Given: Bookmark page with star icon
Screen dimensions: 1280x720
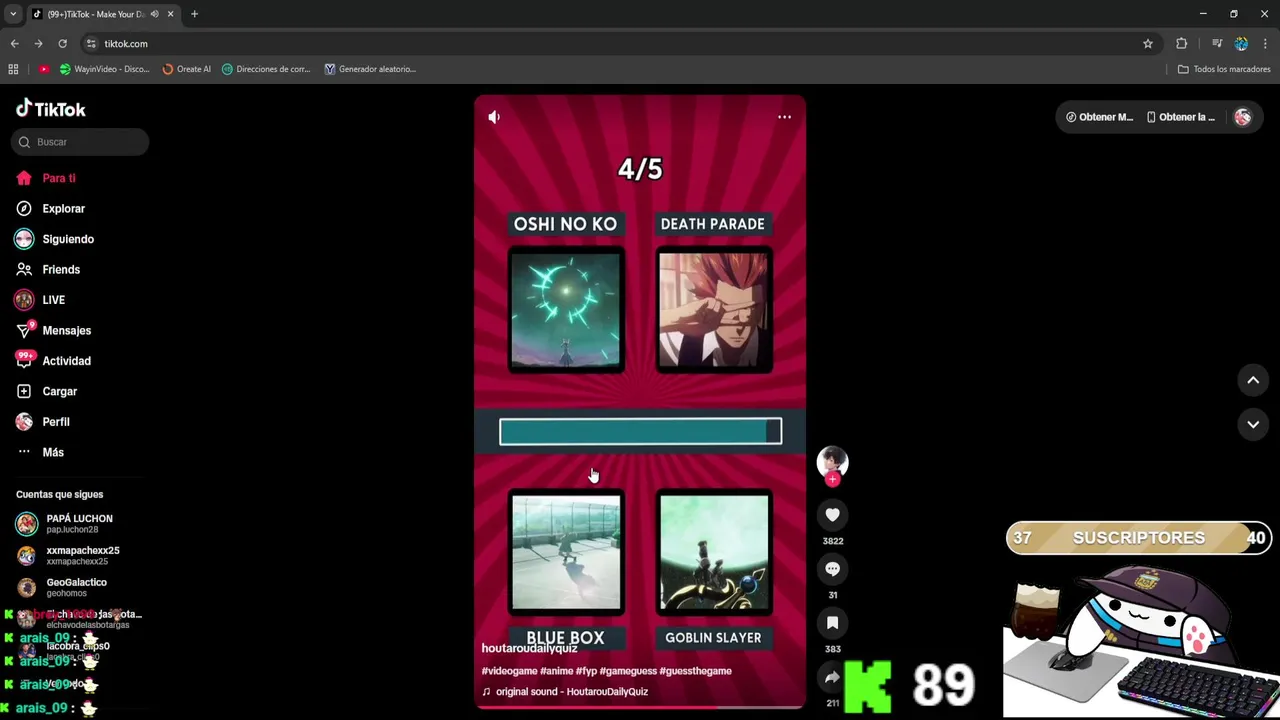Looking at the screenshot, I should [x=1148, y=44].
